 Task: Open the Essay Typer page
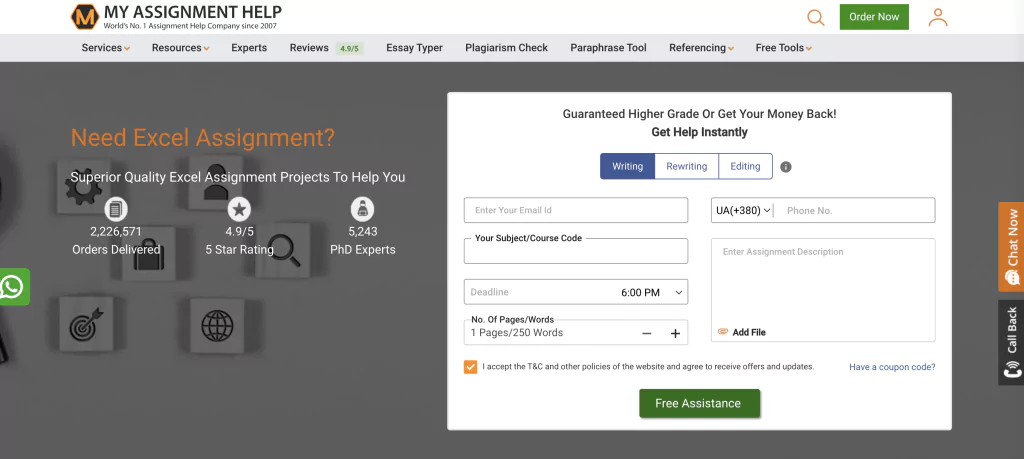[x=414, y=48]
